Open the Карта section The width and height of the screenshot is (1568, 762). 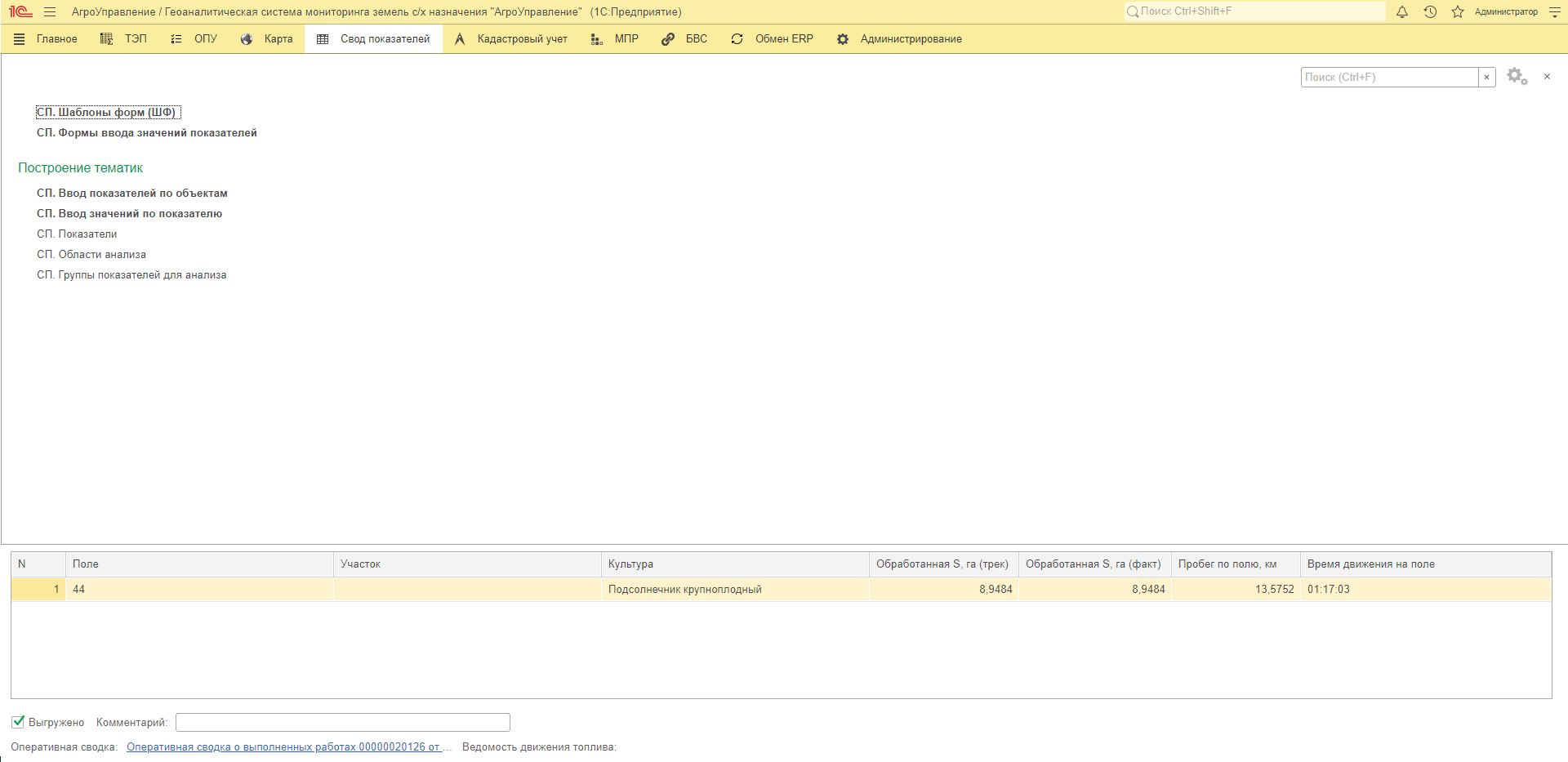point(278,39)
